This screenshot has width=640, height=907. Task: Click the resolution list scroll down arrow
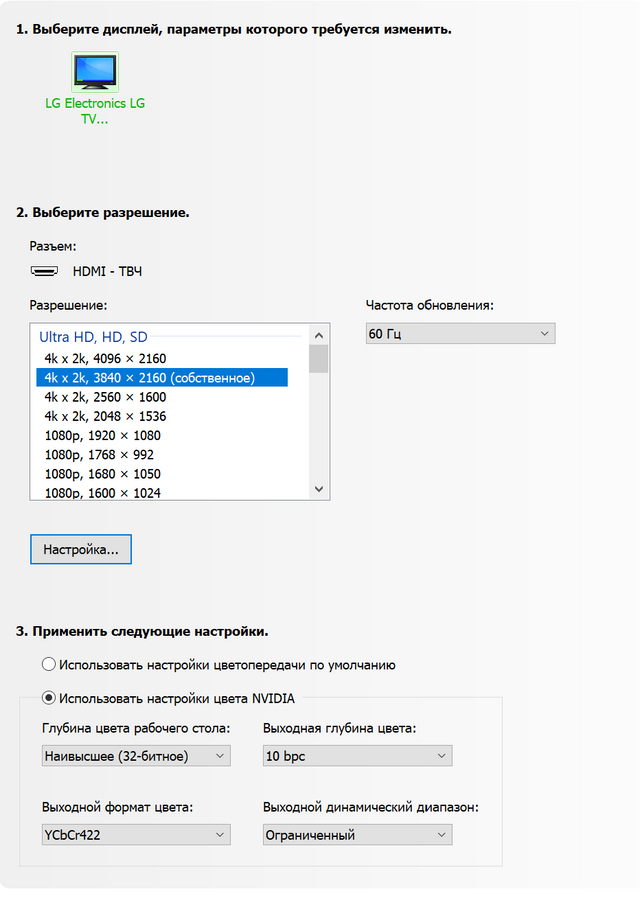[x=319, y=489]
